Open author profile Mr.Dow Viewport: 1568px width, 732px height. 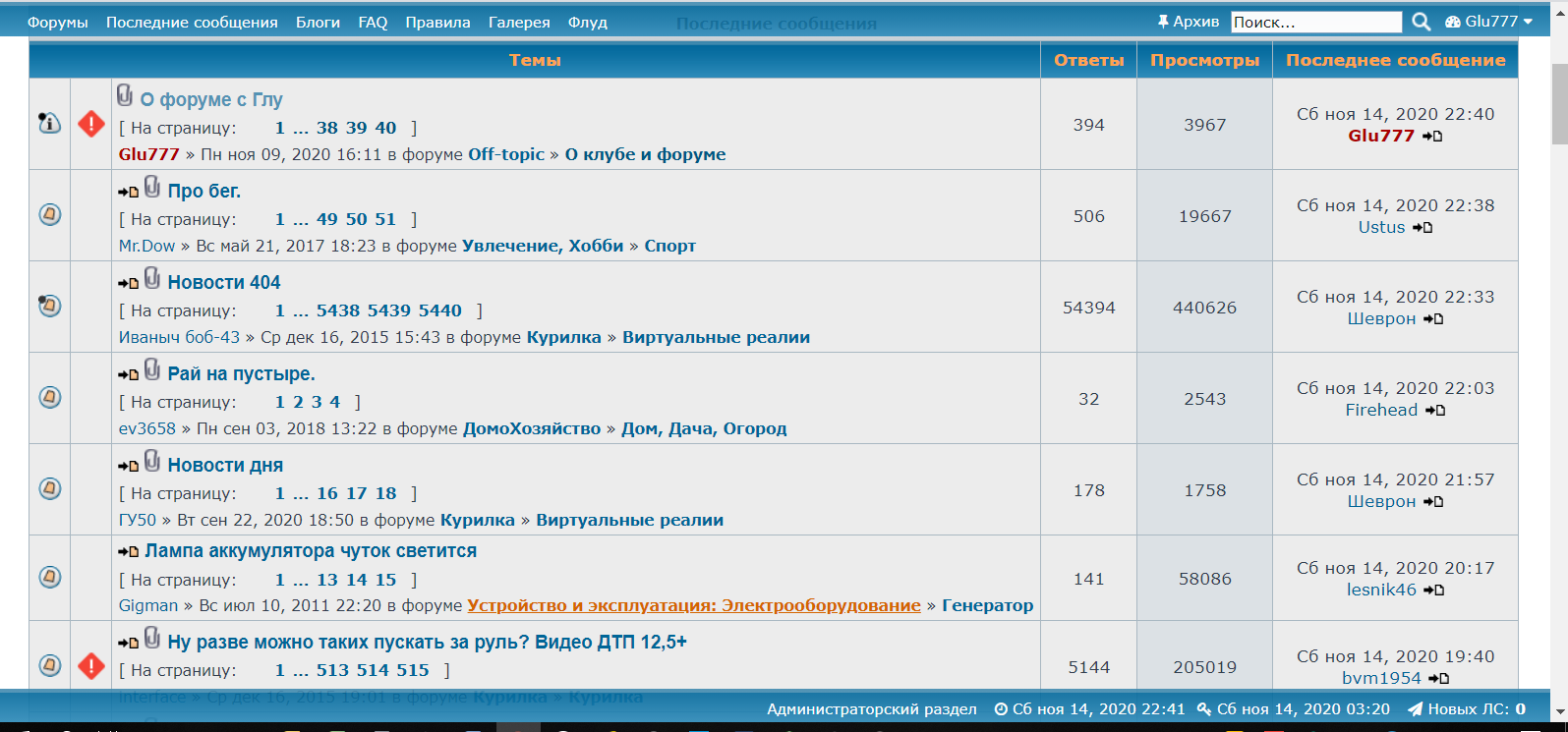pos(146,246)
